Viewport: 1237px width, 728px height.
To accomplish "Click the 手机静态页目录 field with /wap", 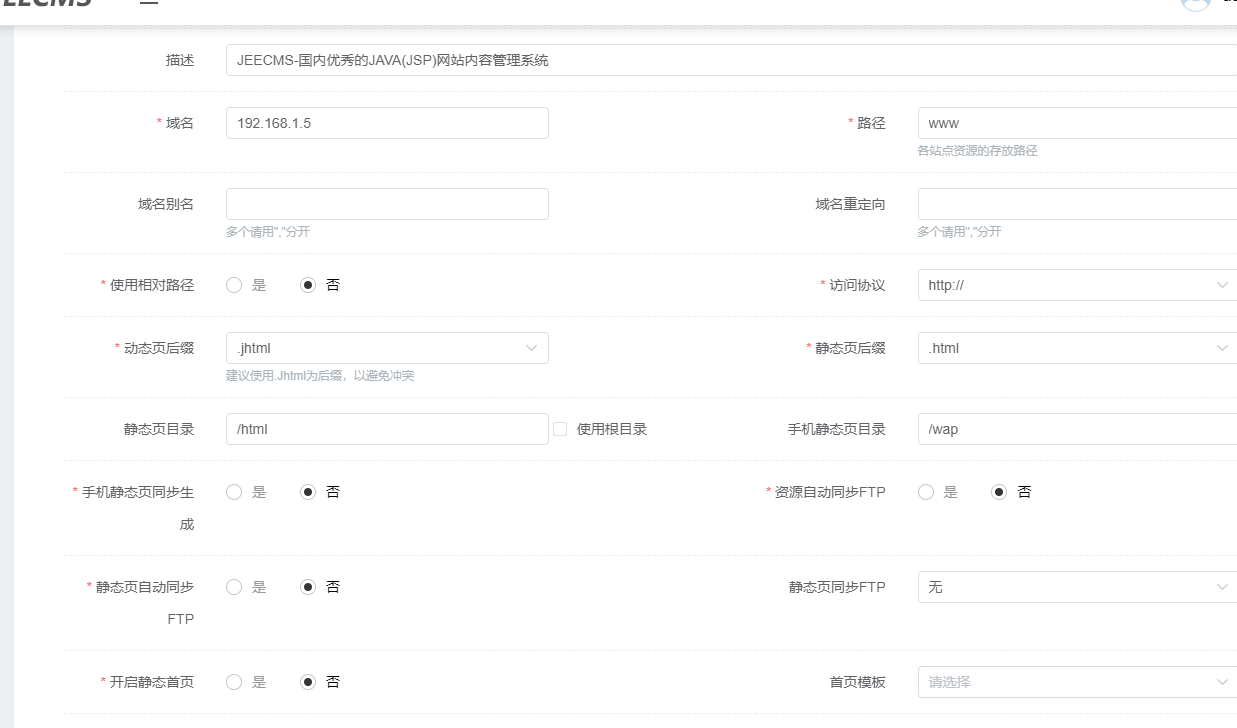I will pyautogui.click(x=1077, y=429).
